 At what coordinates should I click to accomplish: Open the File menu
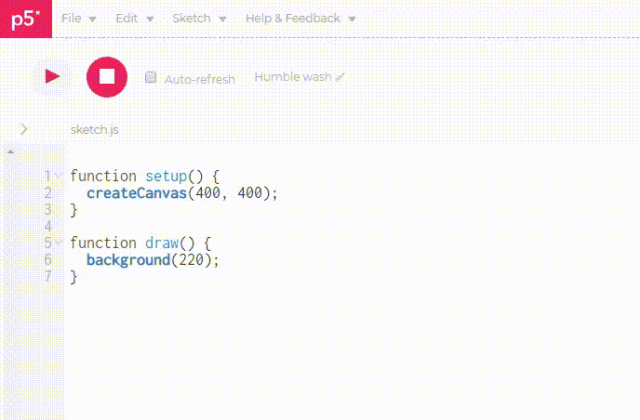tap(78, 18)
